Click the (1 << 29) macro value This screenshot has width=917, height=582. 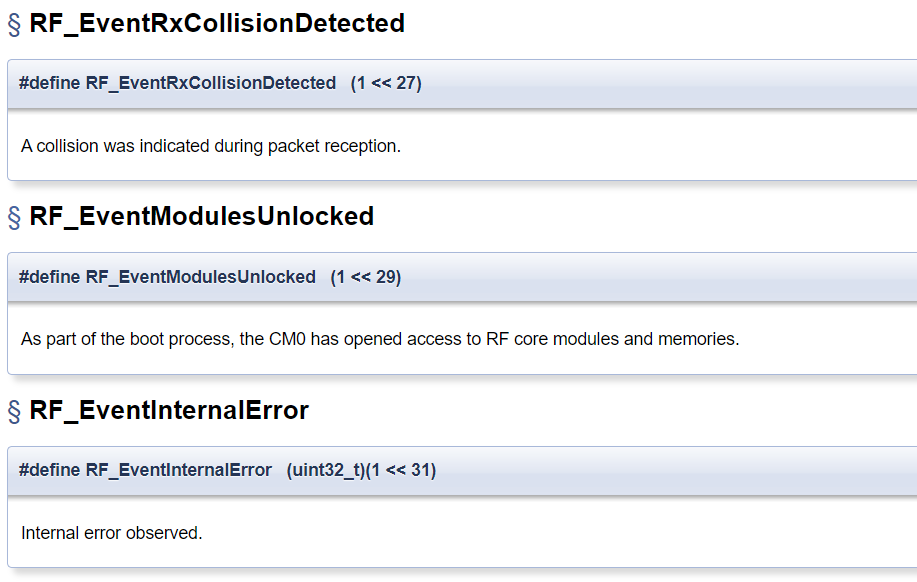click(x=366, y=276)
